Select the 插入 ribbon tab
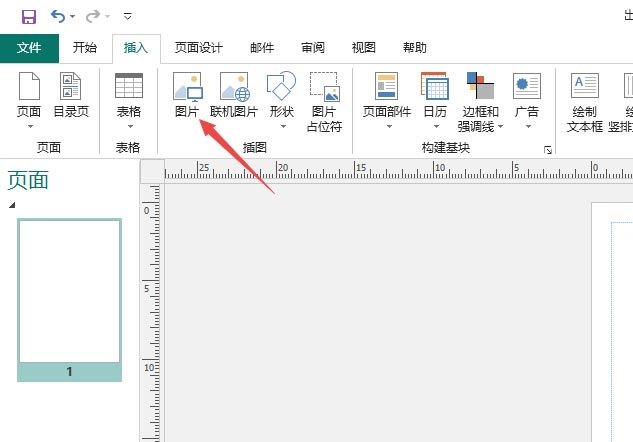The height and width of the screenshot is (442, 633). tap(136, 48)
